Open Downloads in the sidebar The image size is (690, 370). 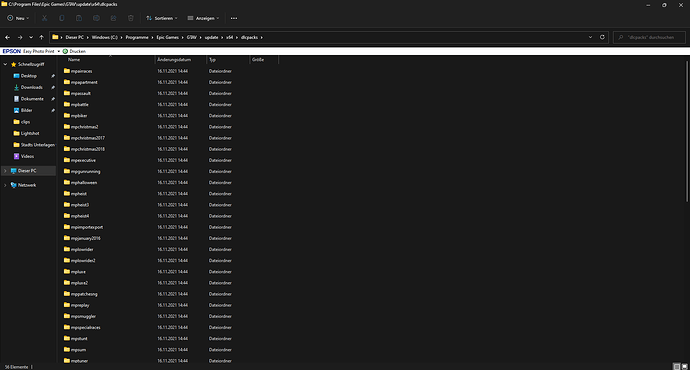(x=32, y=87)
